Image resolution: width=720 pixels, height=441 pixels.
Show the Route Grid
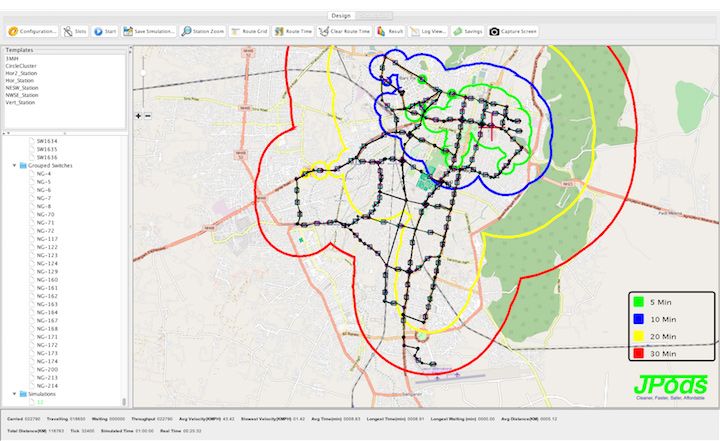click(248, 31)
